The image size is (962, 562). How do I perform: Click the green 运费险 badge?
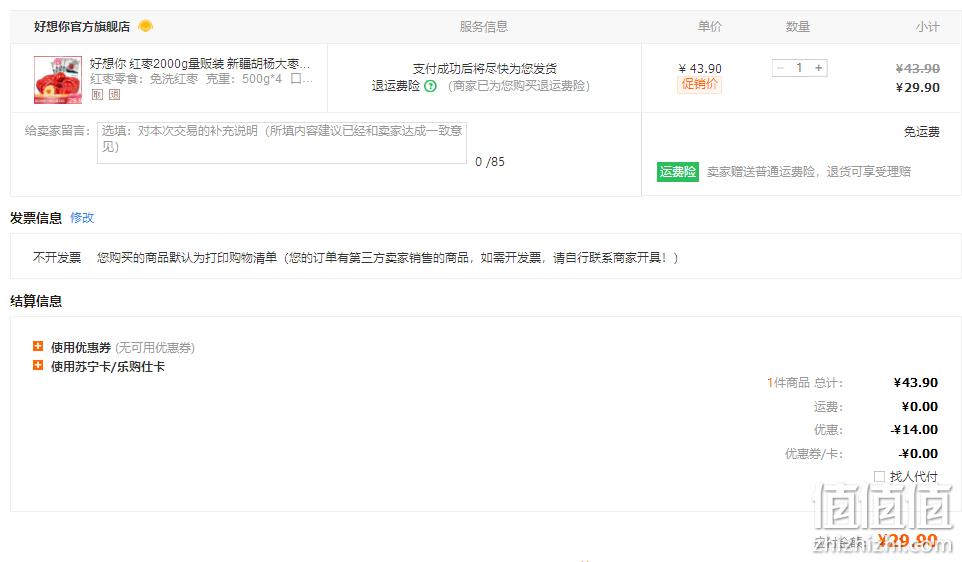(x=677, y=172)
